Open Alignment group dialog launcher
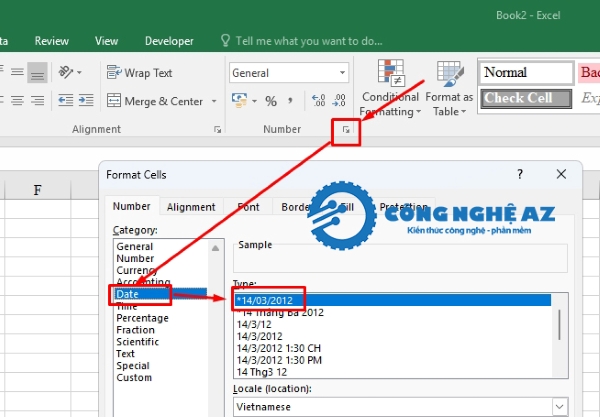This screenshot has height=417, width=600. [217, 130]
